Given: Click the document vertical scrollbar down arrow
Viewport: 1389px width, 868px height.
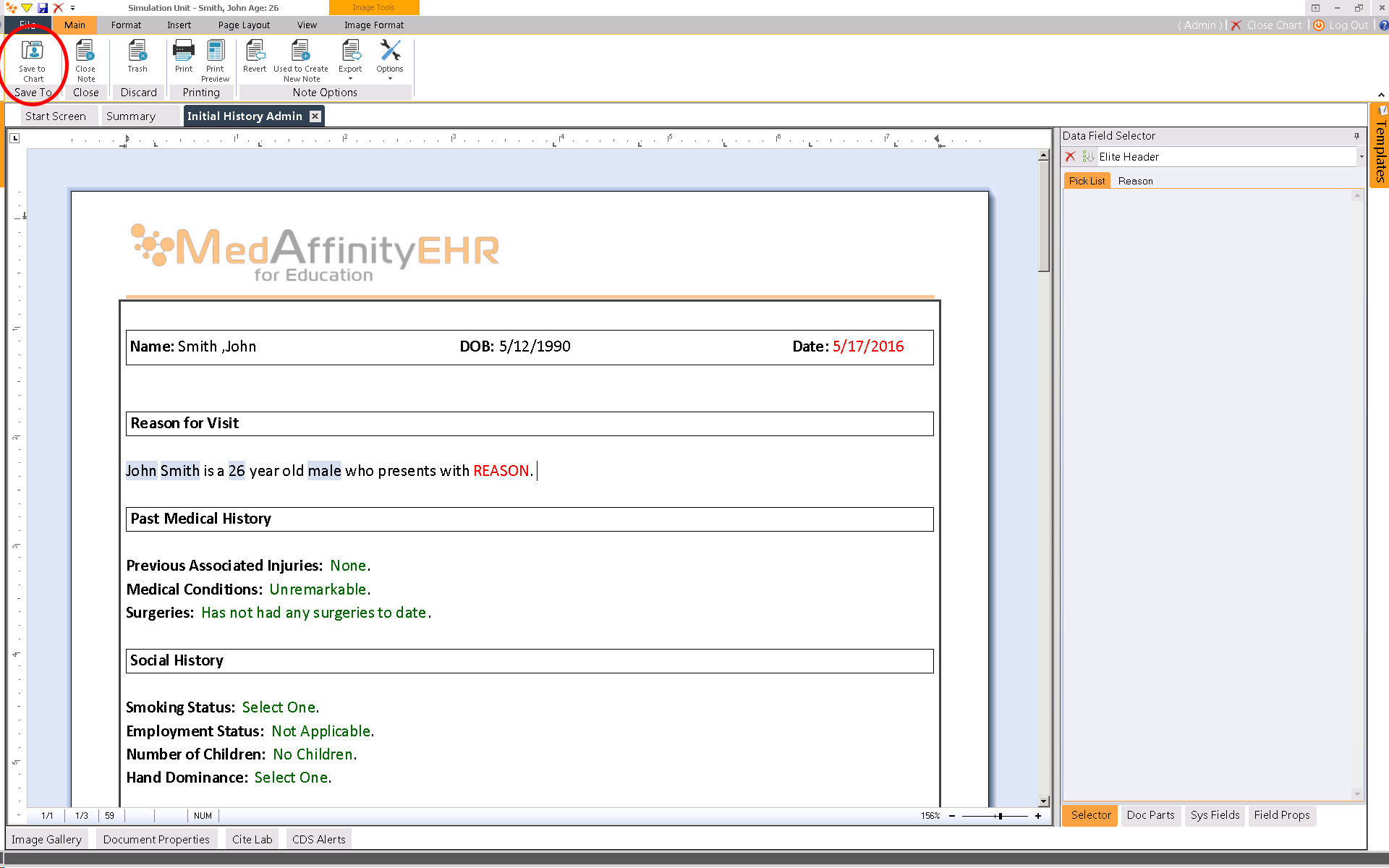Looking at the screenshot, I should coord(1043,801).
